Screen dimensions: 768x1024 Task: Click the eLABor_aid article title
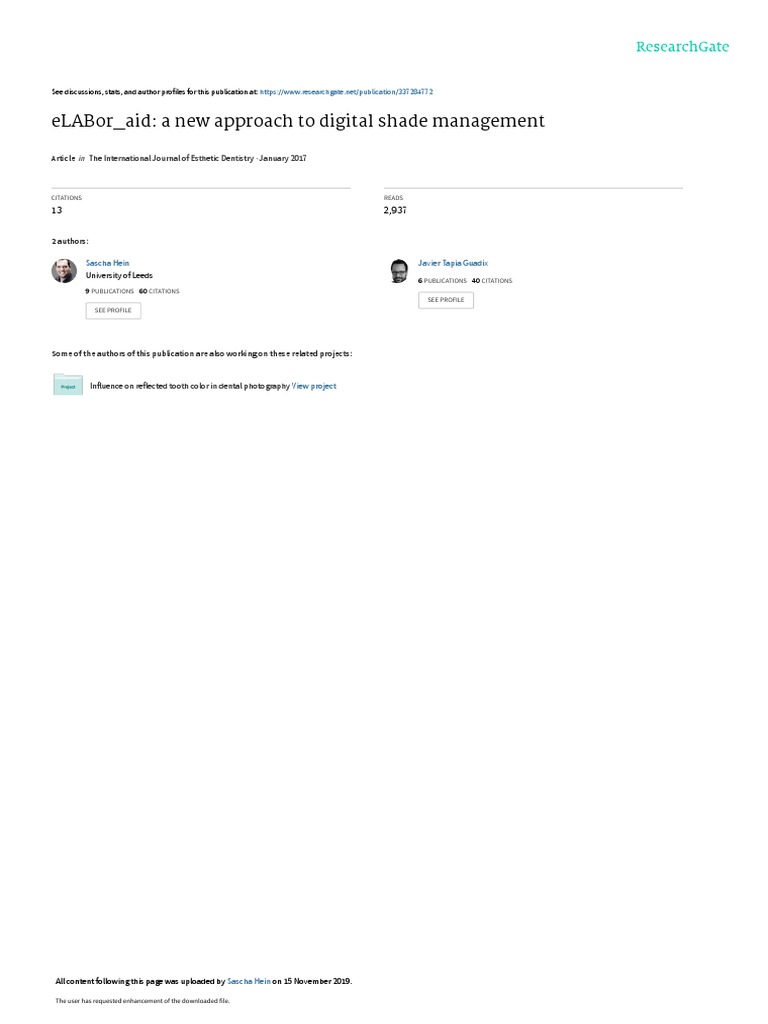(x=298, y=121)
